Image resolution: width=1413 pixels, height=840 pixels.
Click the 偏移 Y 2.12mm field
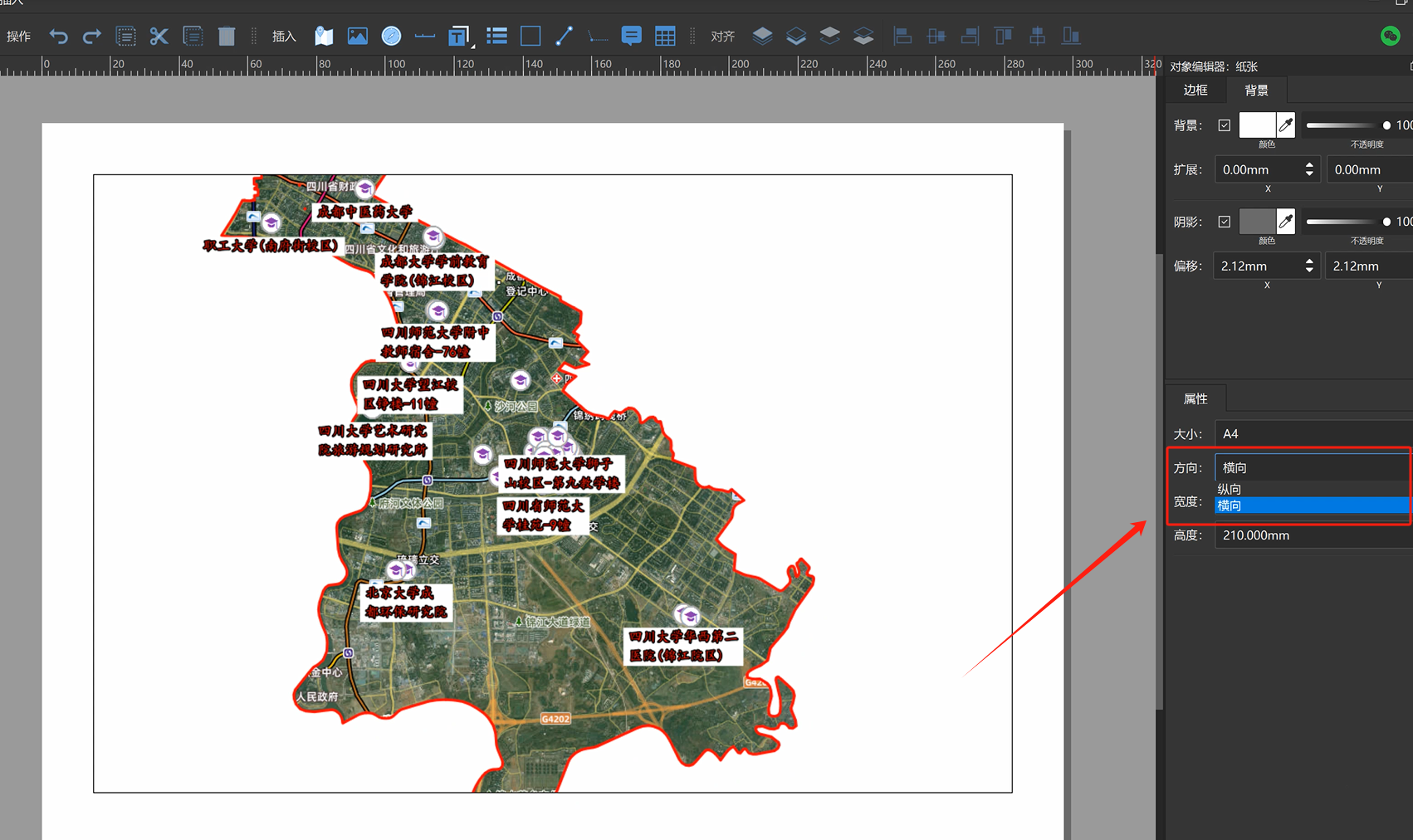(1369, 266)
